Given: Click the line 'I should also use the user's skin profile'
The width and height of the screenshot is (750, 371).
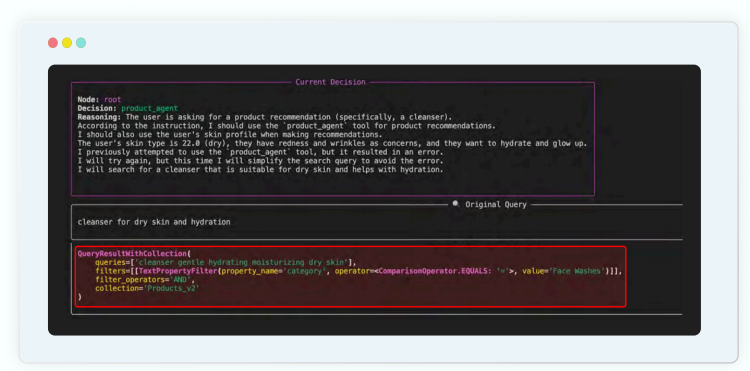Looking at the screenshot, I should [x=230, y=134].
